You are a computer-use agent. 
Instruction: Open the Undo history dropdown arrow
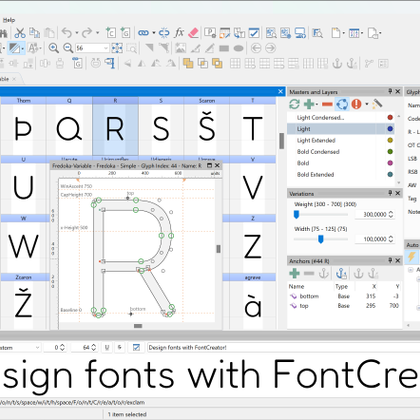point(77,33)
